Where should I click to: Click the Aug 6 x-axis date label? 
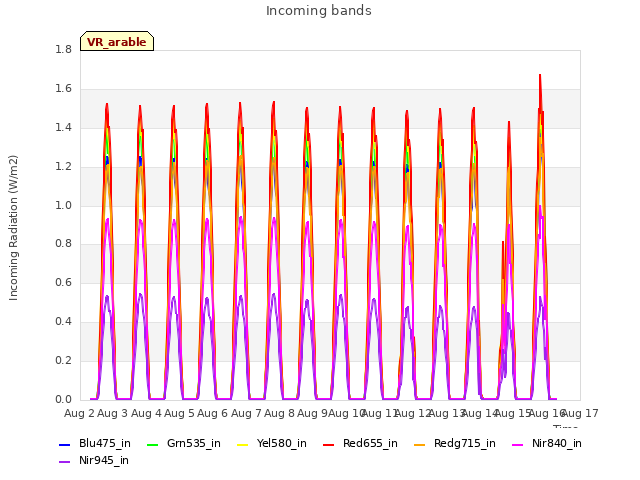213,413
